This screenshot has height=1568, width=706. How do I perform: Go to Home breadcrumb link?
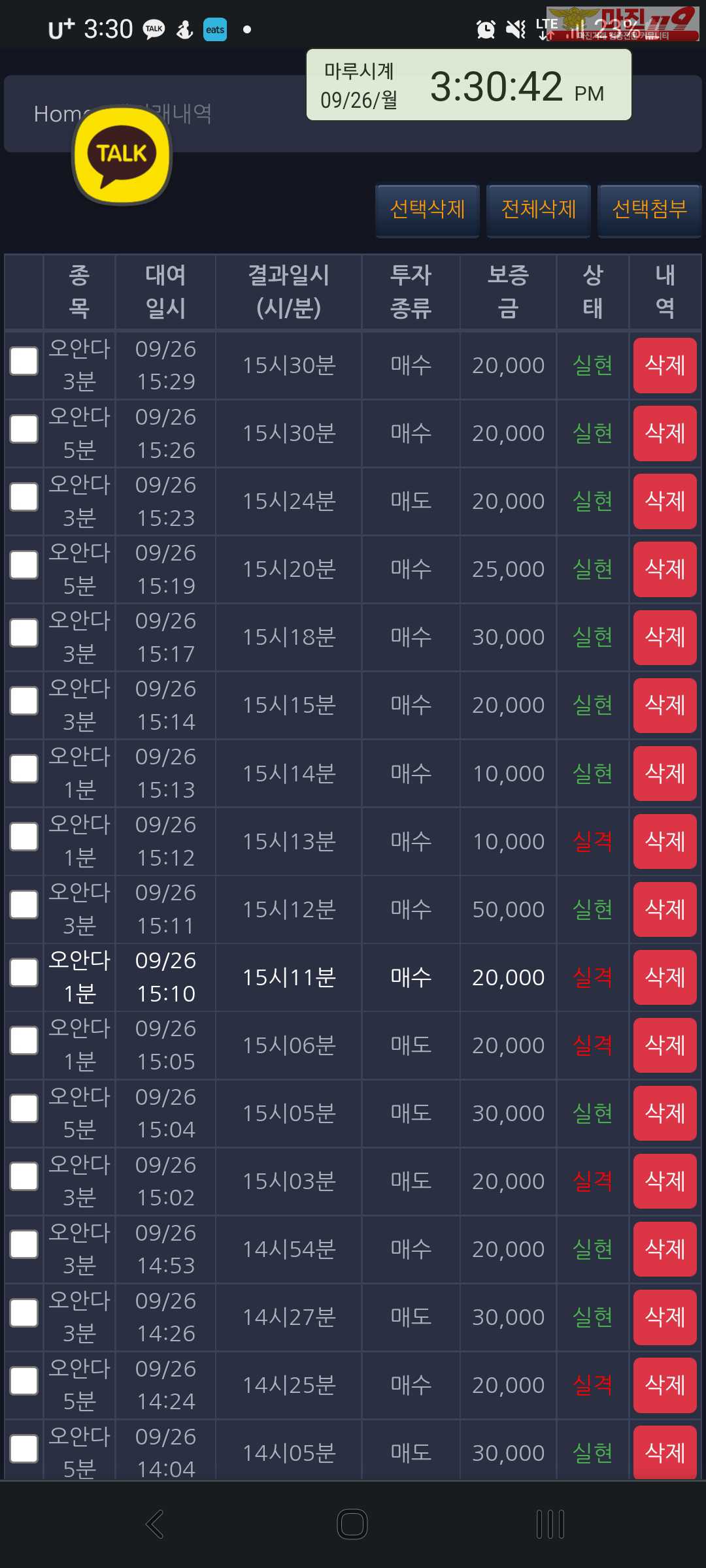click(x=58, y=114)
